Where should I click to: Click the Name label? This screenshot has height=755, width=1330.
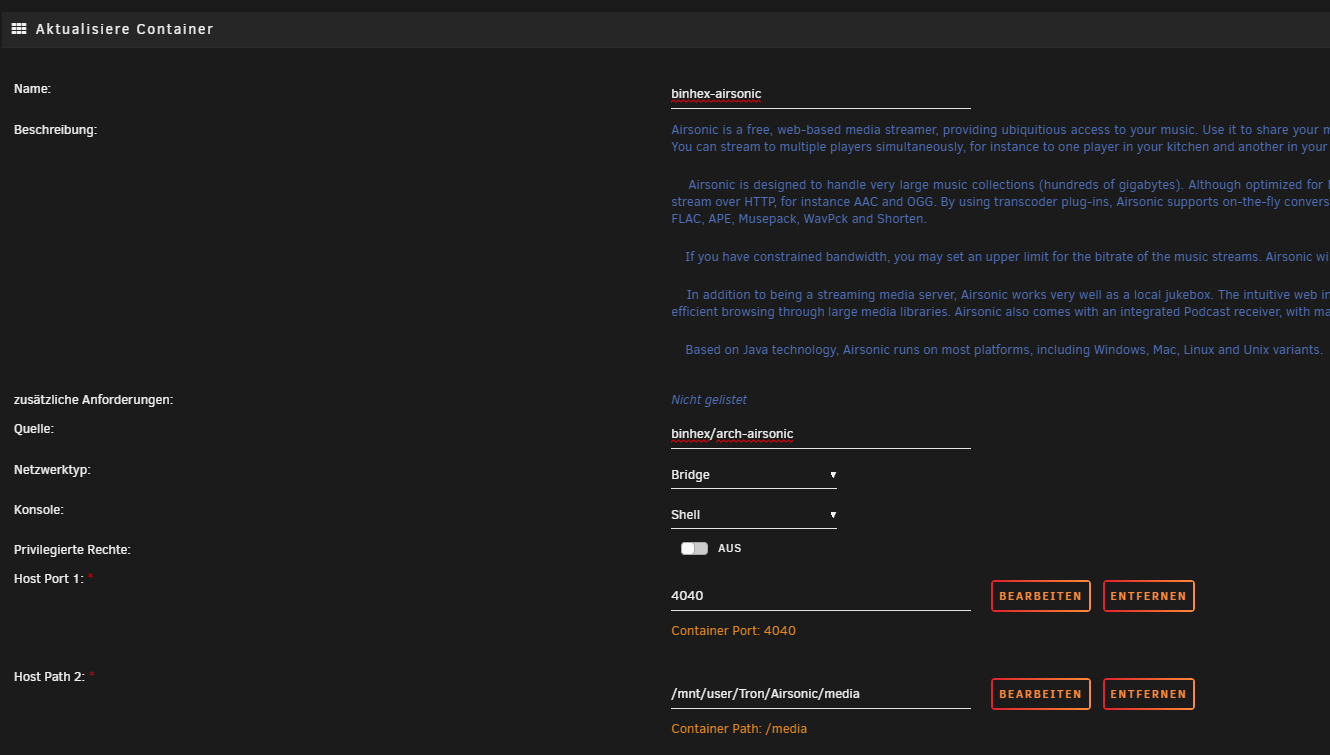click(x=32, y=89)
